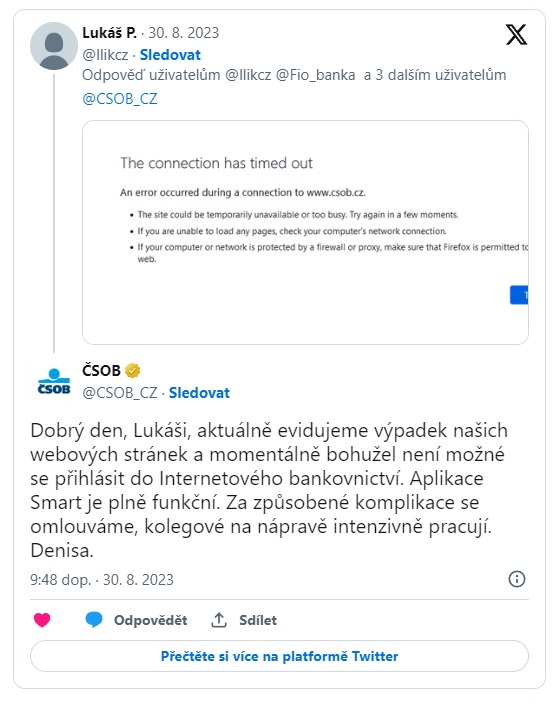Click Lukáš P. grey profile avatar
554x703 pixels.
pos(54,46)
